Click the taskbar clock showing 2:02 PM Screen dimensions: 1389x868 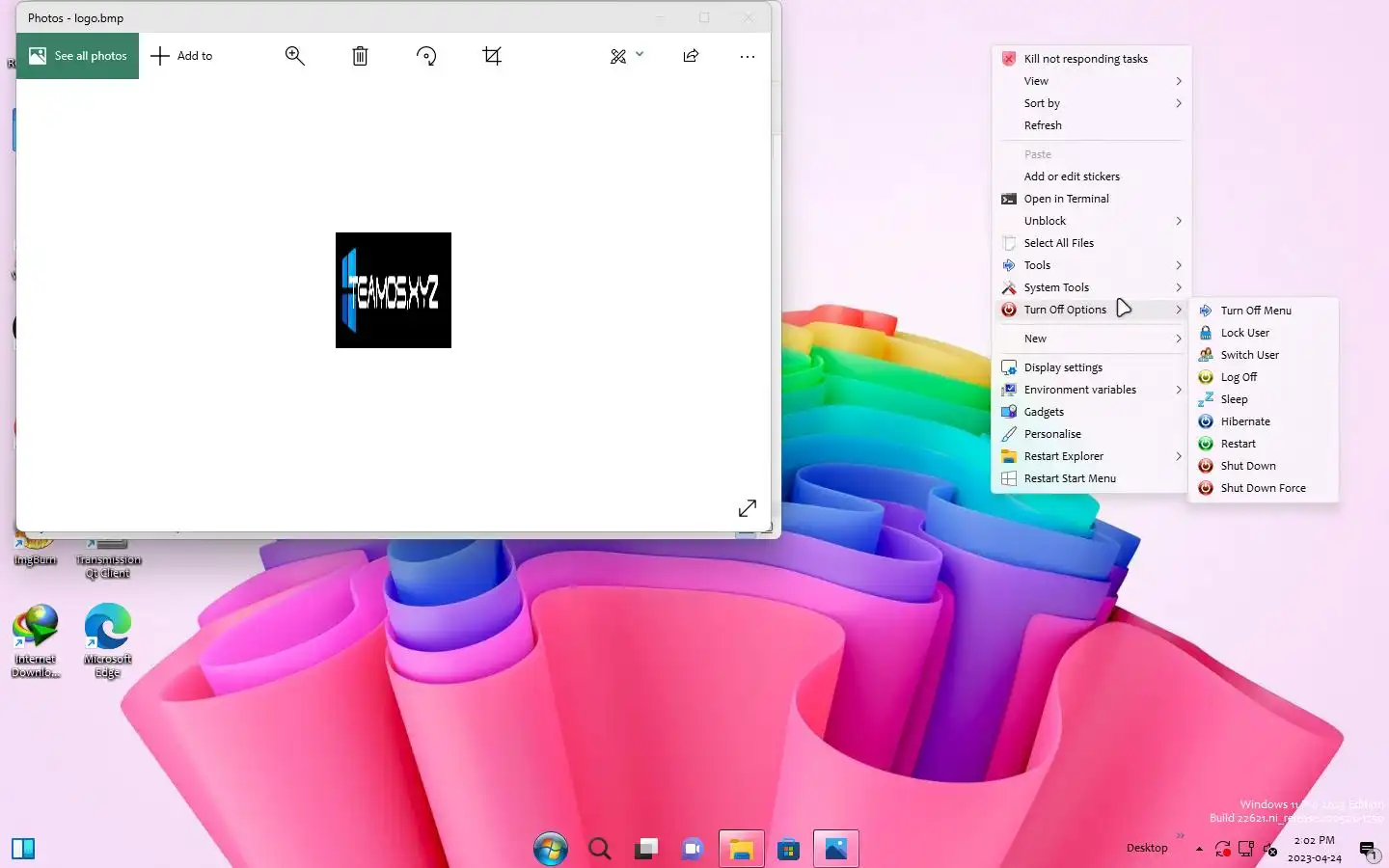point(1315,849)
